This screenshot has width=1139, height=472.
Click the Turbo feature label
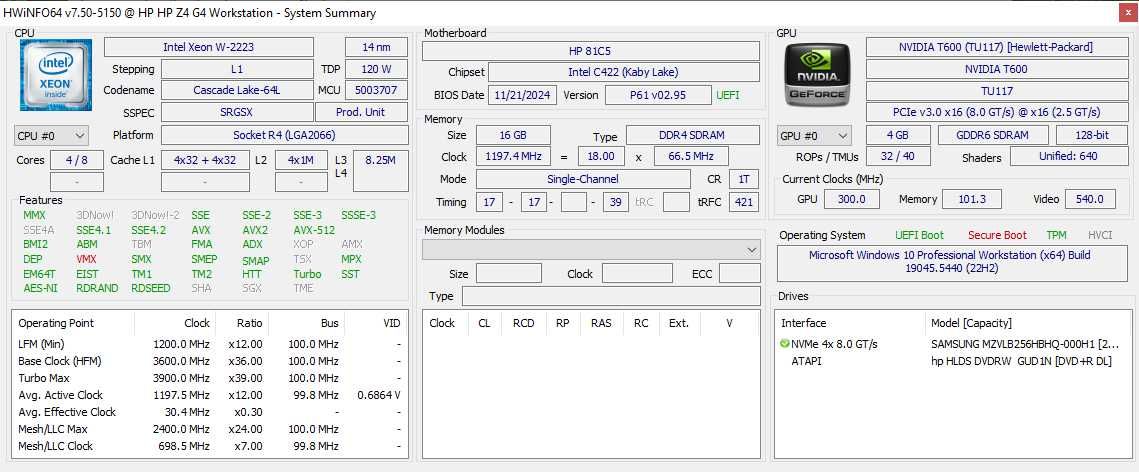pos(307,274)
